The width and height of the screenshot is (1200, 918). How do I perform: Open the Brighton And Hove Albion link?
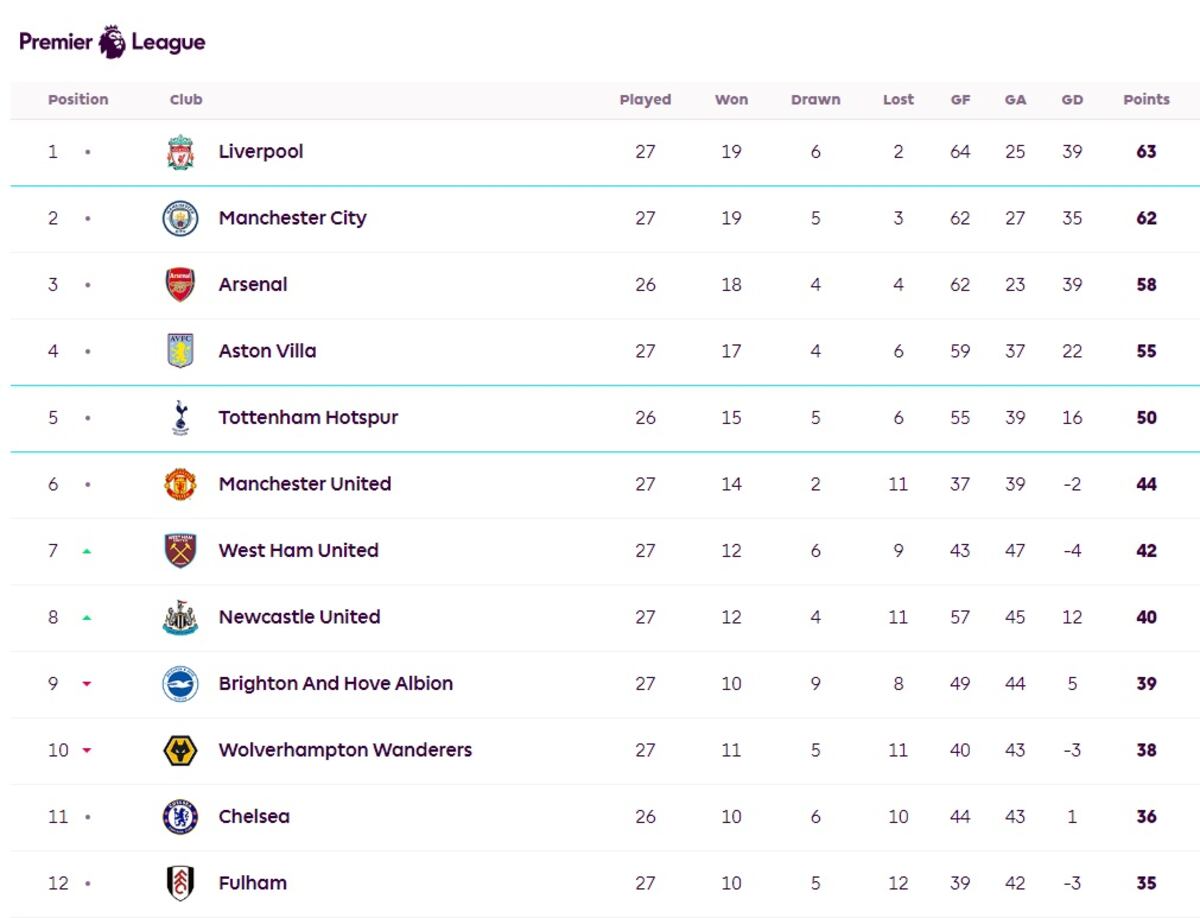[x=335, y=684]
